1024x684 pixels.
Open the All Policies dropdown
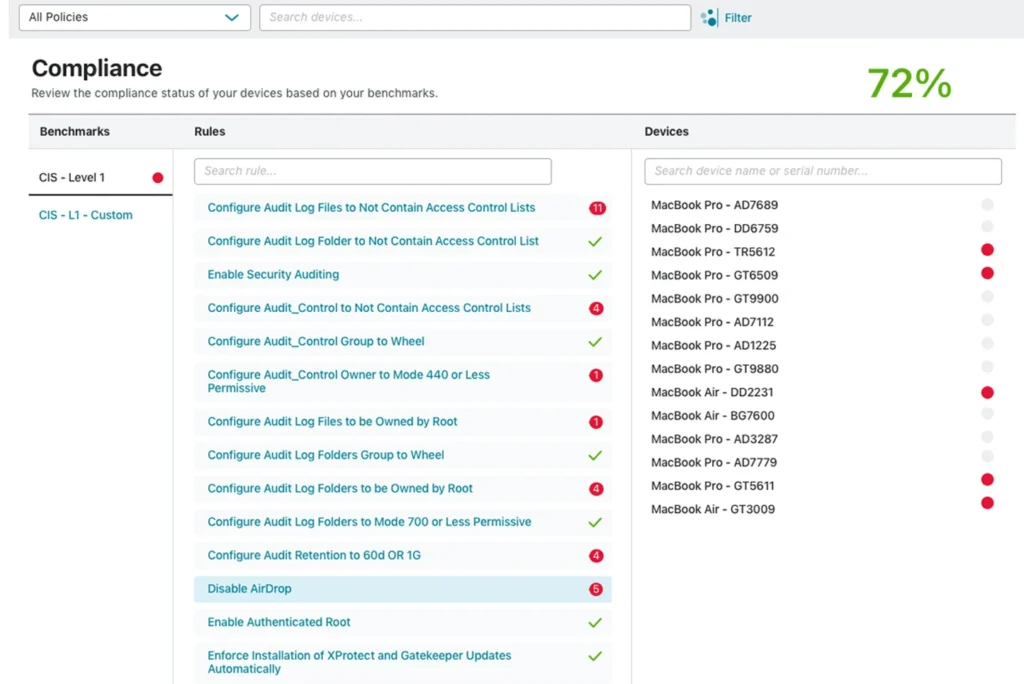[x=134, y=17]
